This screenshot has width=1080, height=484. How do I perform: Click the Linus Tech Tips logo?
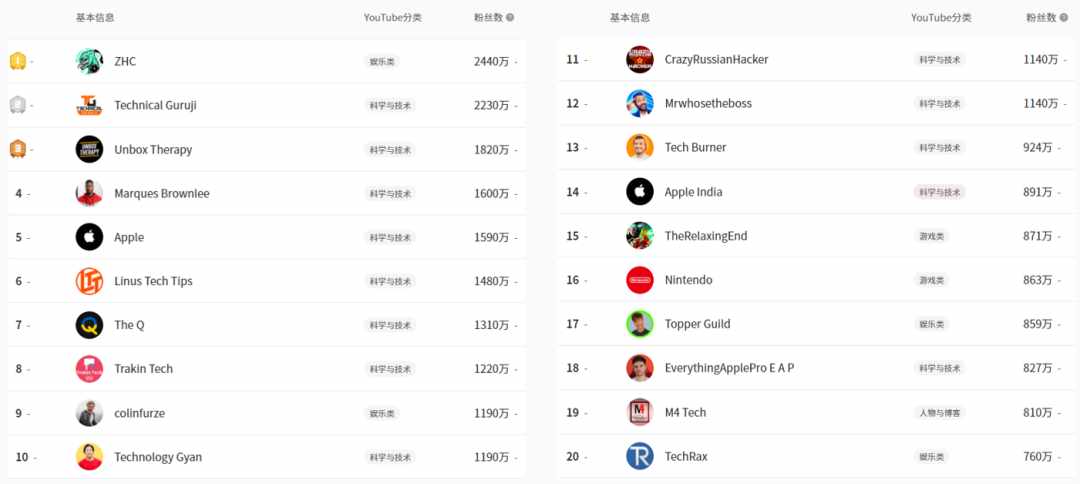click(89, 281)
